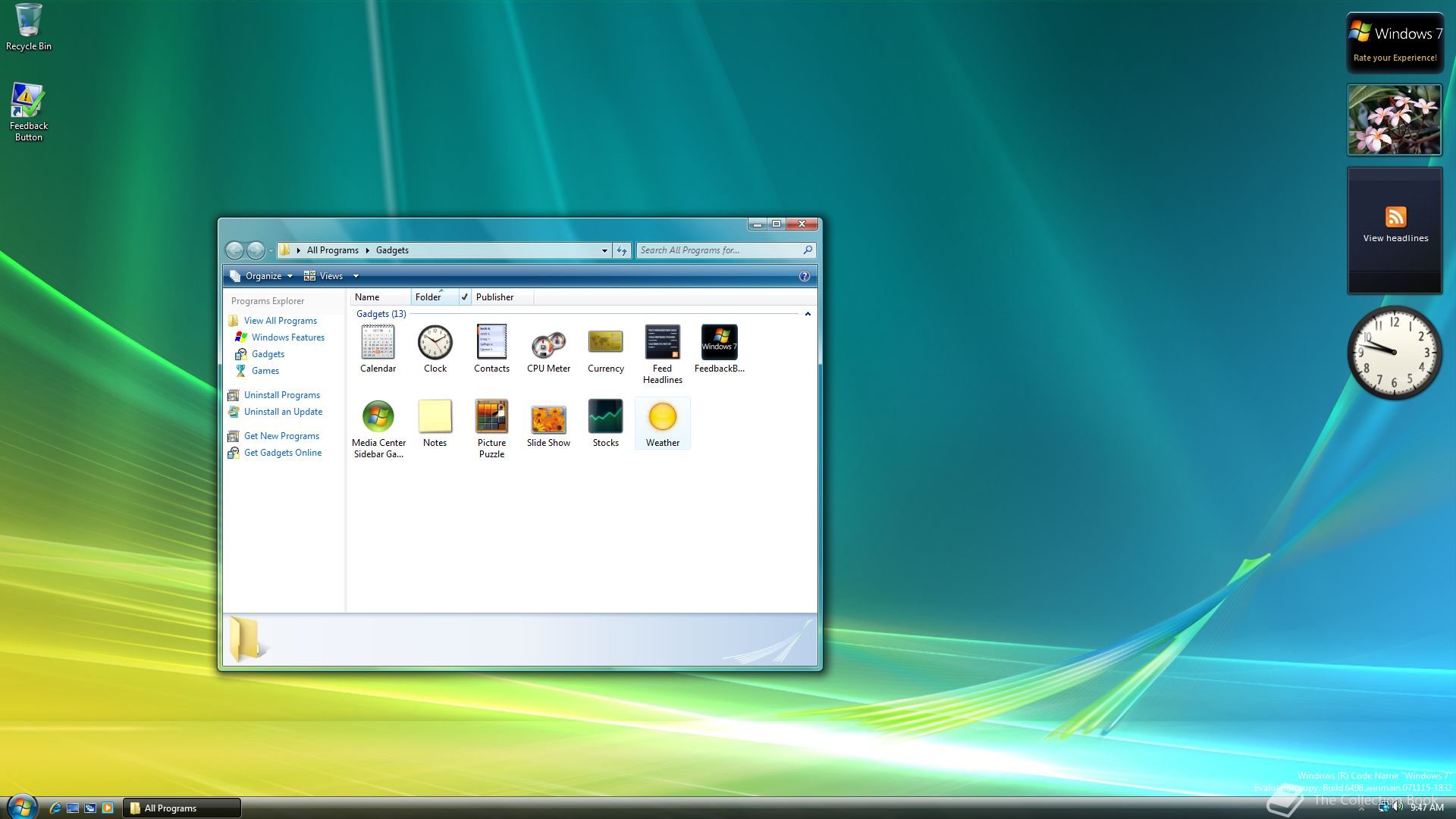1456x819 pixels.
Task: Select the Media Center Sidebar gadget
Action: pos(378,428)
